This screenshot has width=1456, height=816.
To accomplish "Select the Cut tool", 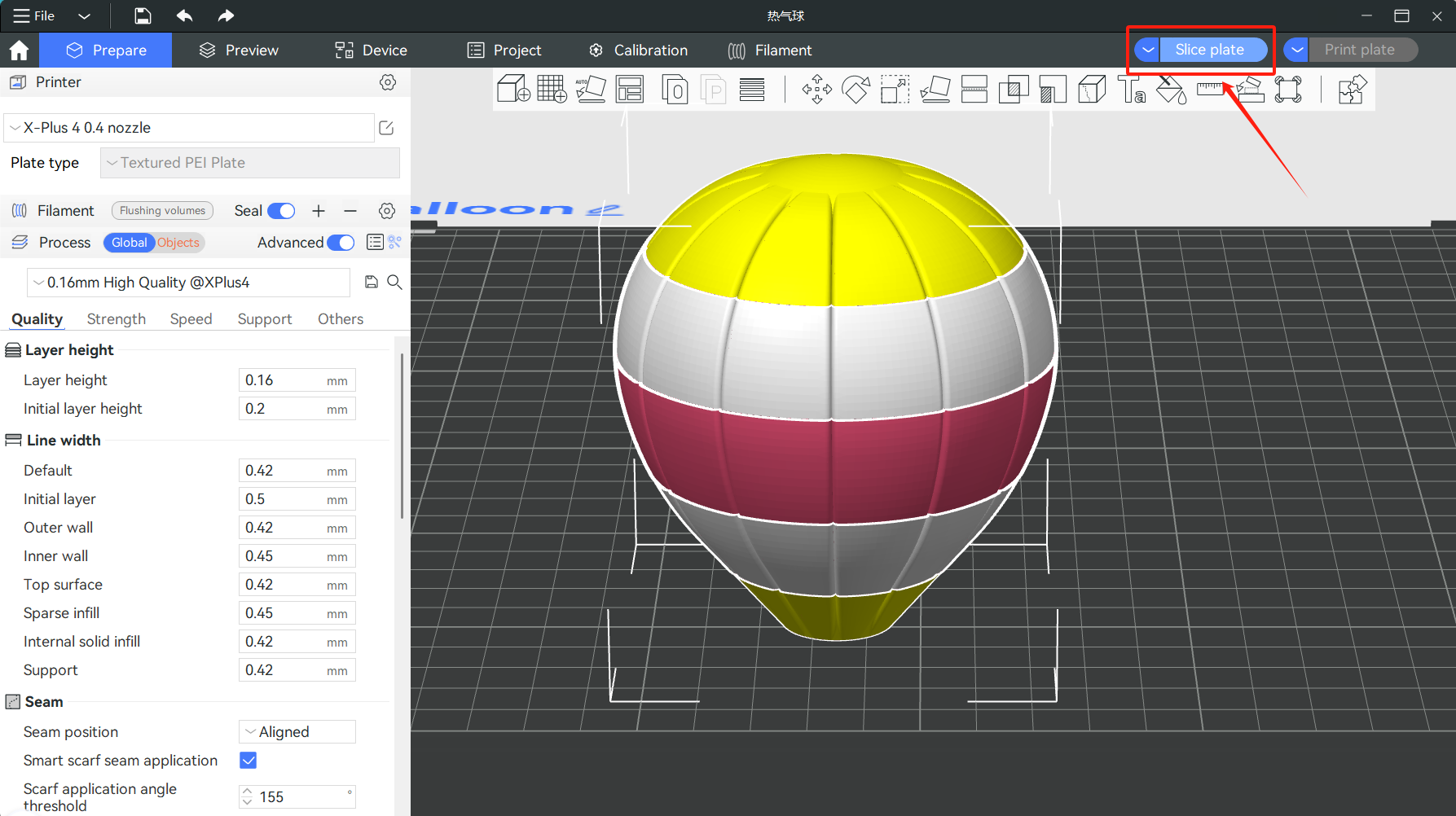I will point(974,89).
